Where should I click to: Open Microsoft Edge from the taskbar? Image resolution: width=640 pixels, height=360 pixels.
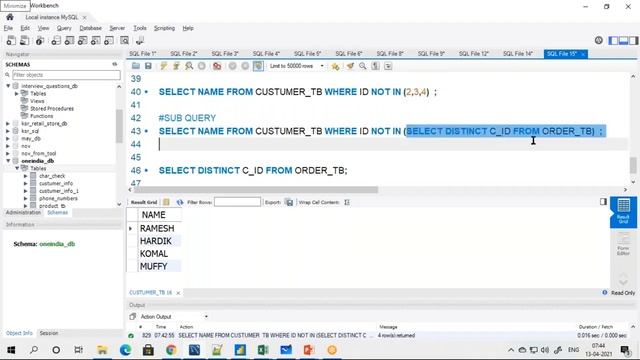125,350
